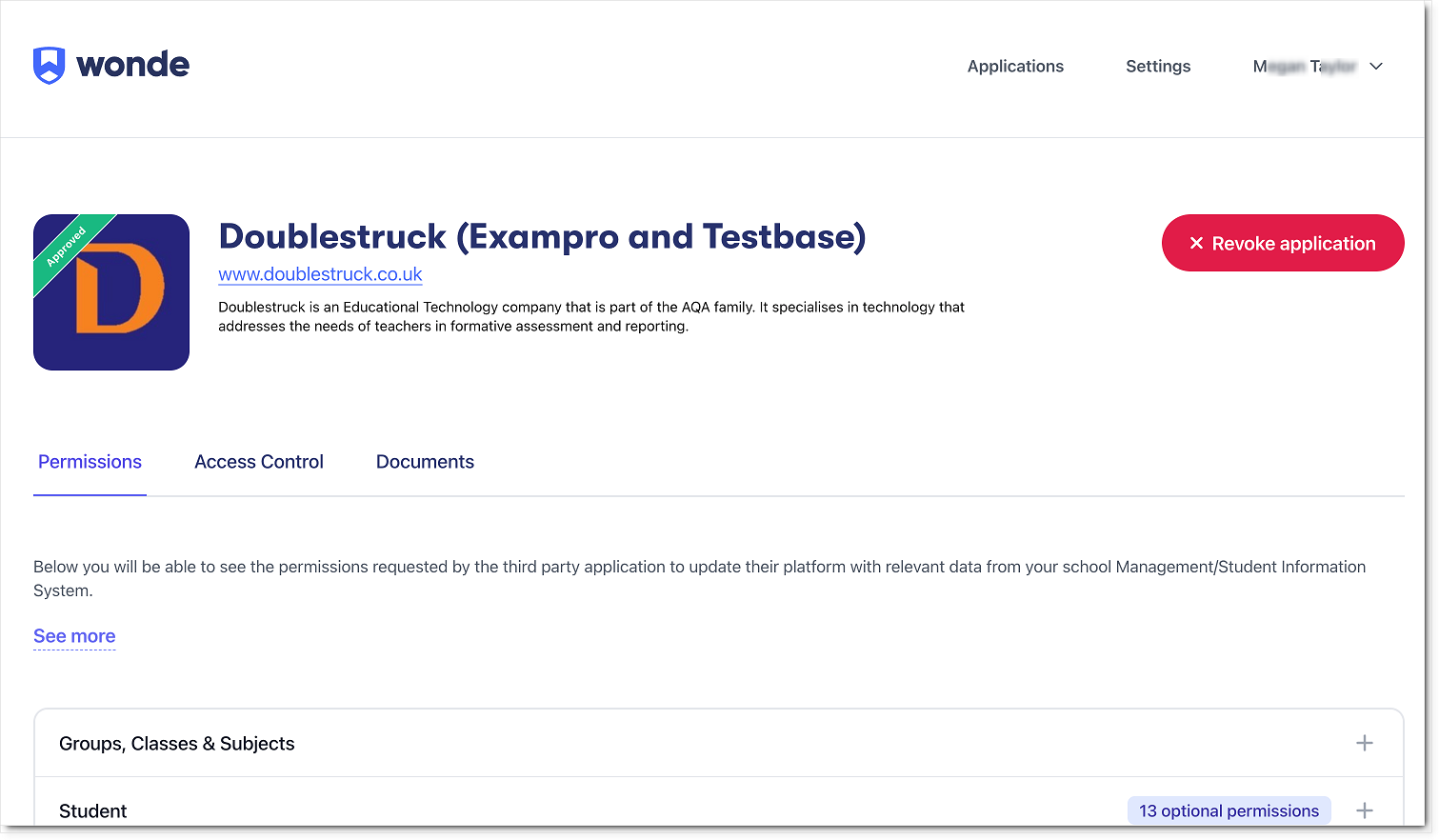Switch to the Access Control tab
Image resolution: width=1439 pixels, height=840 pixels.
coord(259,462)
